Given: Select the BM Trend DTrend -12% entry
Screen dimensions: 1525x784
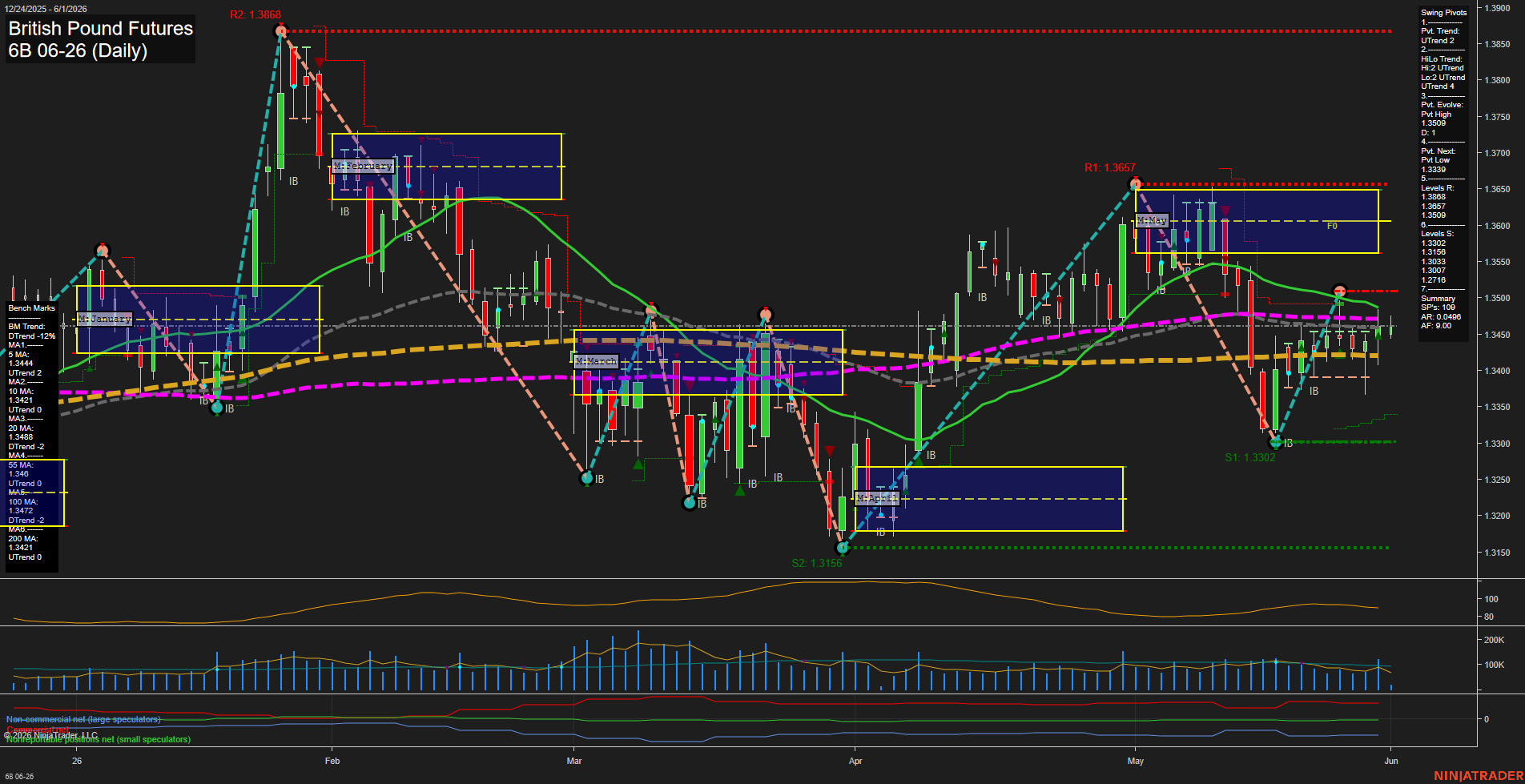Looking at the screenshot, I should 32,332.
